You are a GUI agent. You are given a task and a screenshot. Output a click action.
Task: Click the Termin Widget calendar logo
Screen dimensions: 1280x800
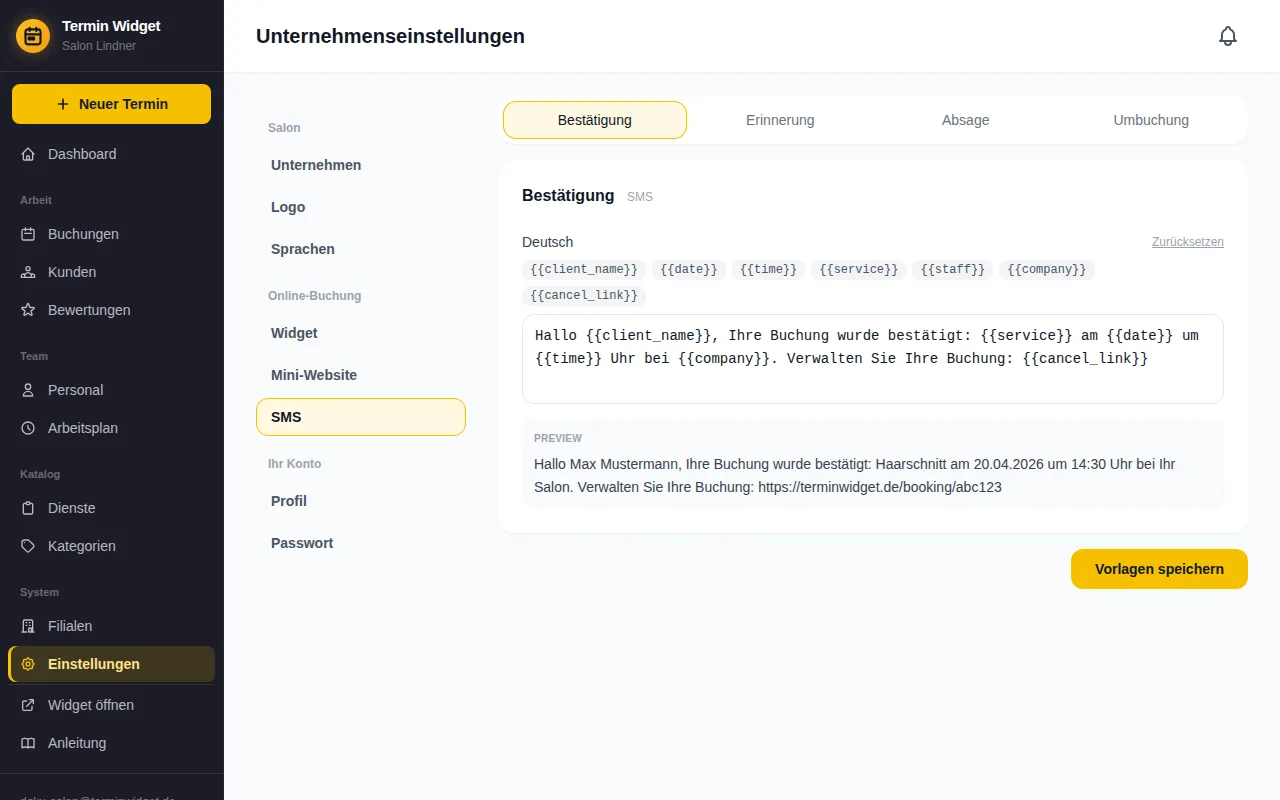pos(33,36)
